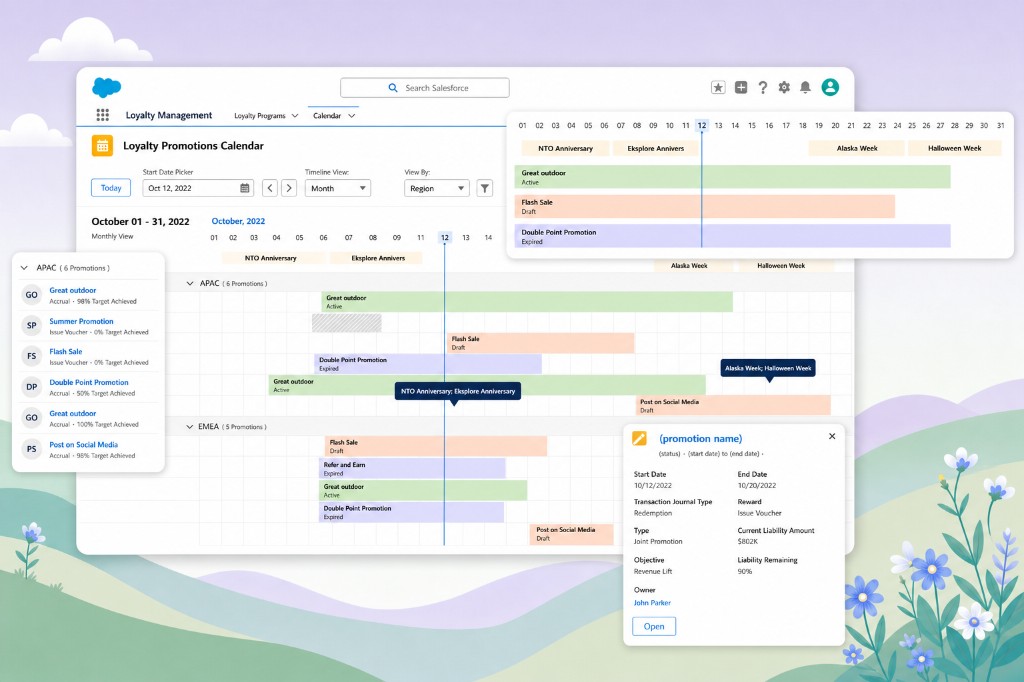The width and height of the screenshot is (1024, 682).
Task: Click the Start Date Picker field showing Oct 12, 2022
Action: click(x=198, y=188)
